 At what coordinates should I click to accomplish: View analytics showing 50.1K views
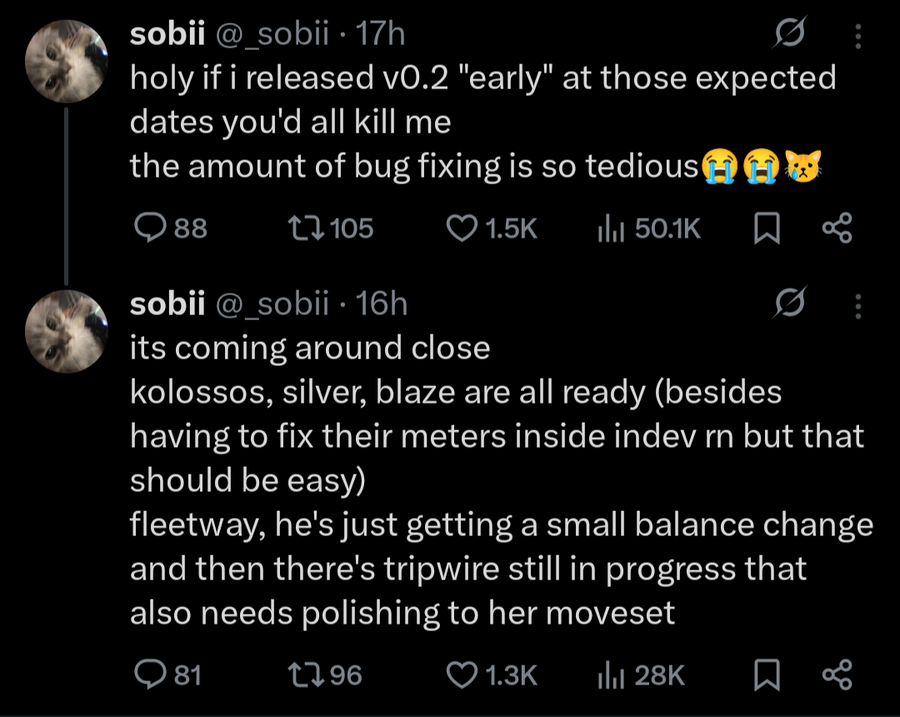610,229
